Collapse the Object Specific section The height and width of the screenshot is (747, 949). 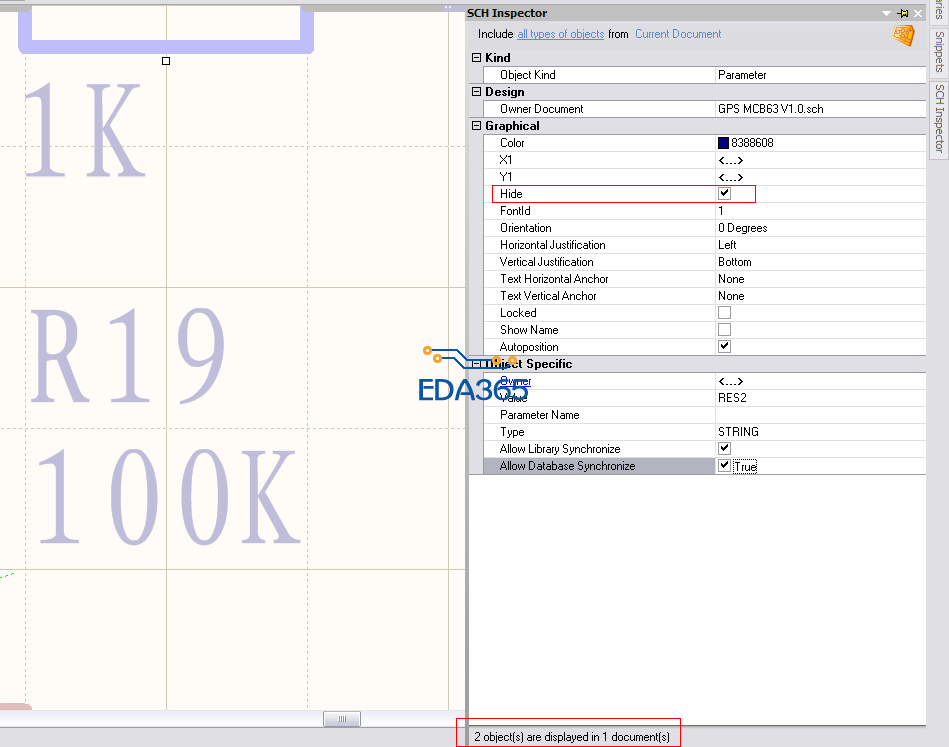pyautogui.click(x=476, y=364)
